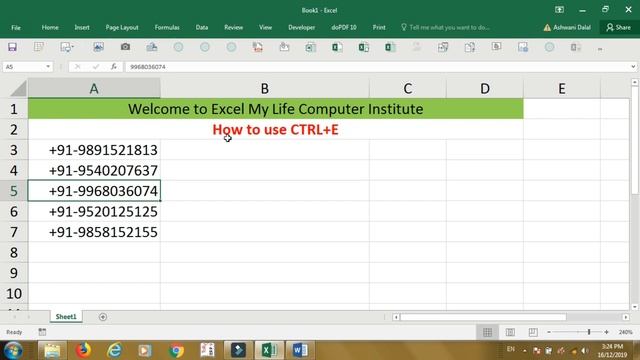Click the zoom in plus button
640x360 pixels.
click(x=607, y=332)
